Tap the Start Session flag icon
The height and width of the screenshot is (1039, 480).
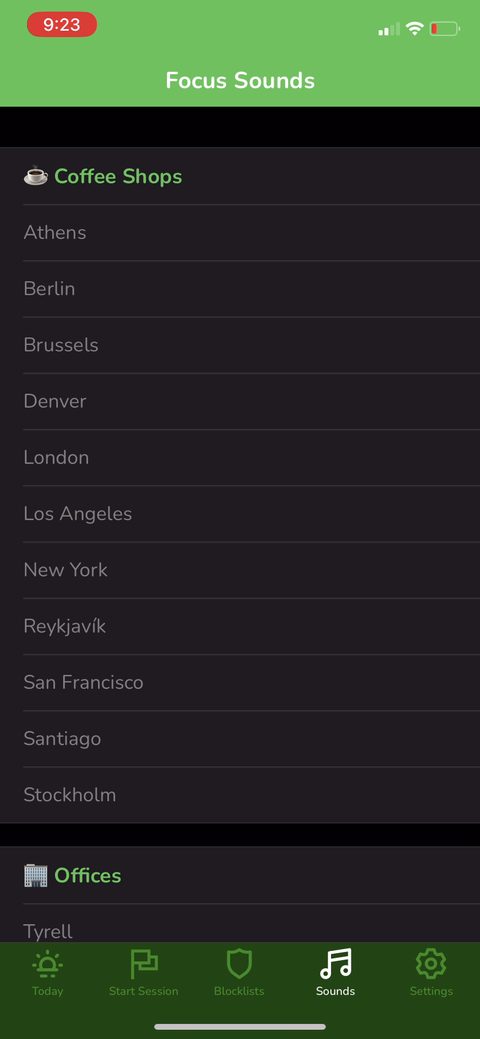click(143, 964)
